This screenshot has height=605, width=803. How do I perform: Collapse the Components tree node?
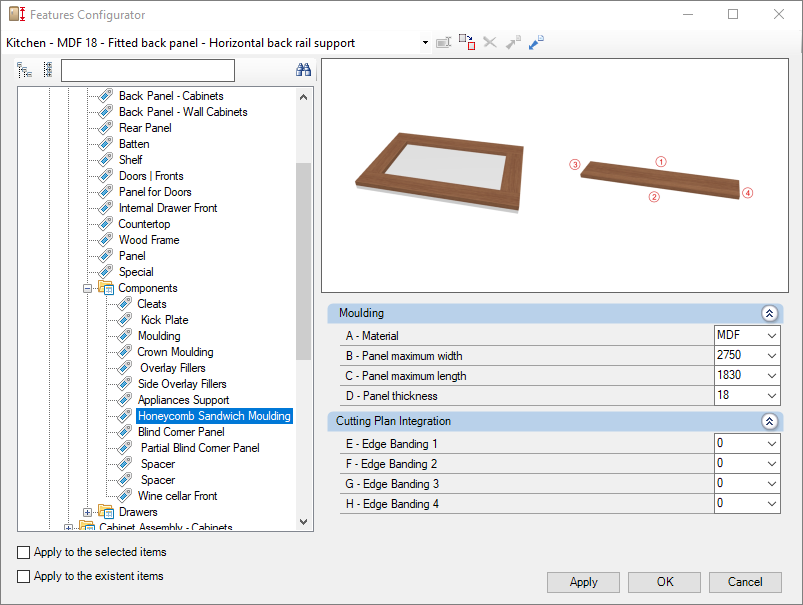pyautogui.click(x=88, y=288)
